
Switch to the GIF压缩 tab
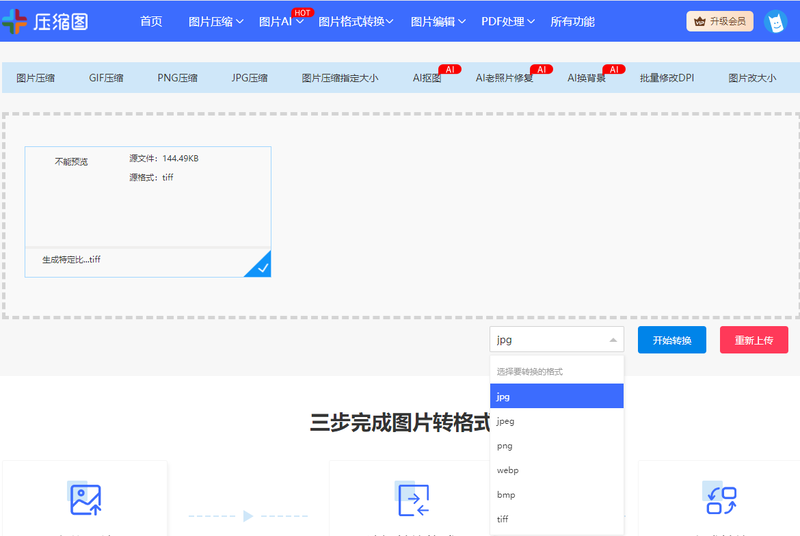tap(106, 77)
